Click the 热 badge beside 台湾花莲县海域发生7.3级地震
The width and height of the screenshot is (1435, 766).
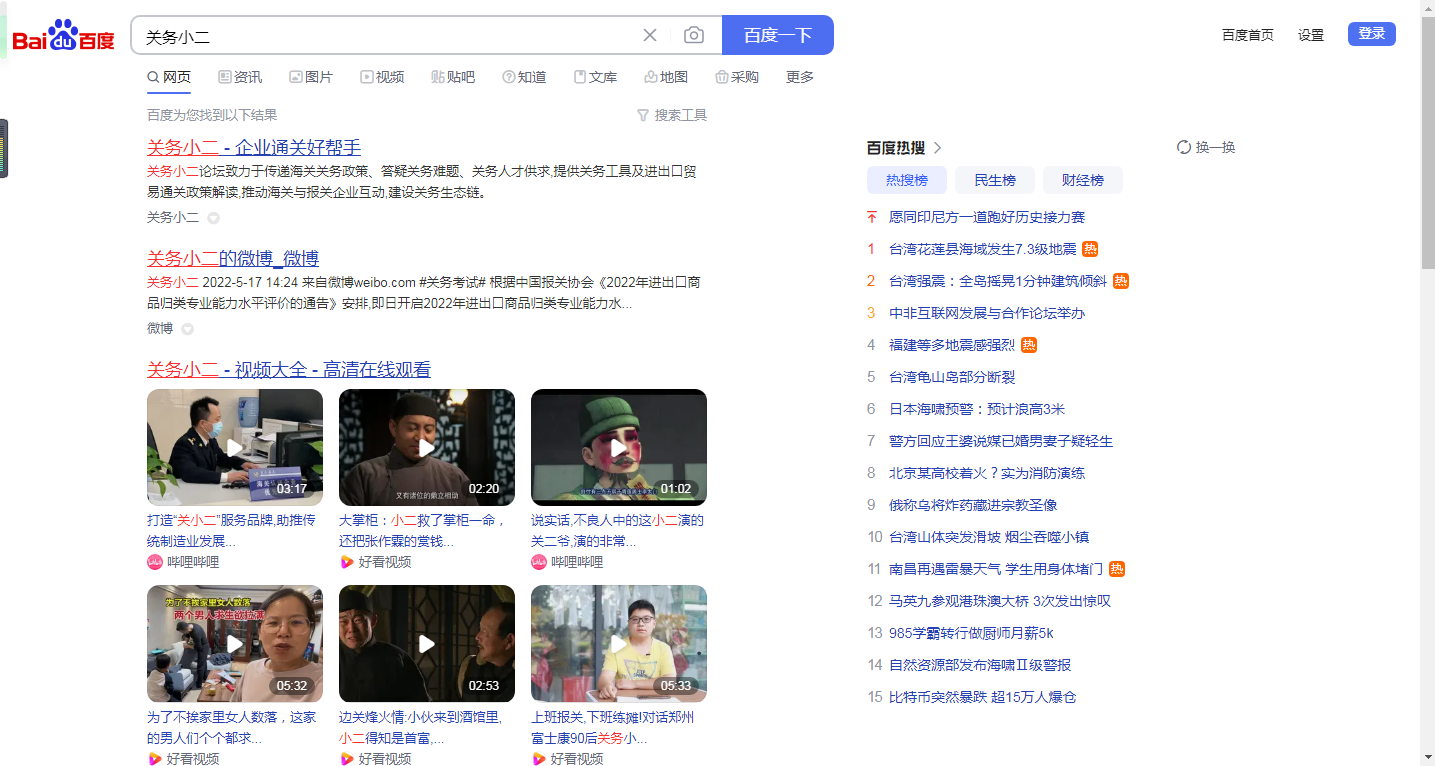[x=1090, y=249]
